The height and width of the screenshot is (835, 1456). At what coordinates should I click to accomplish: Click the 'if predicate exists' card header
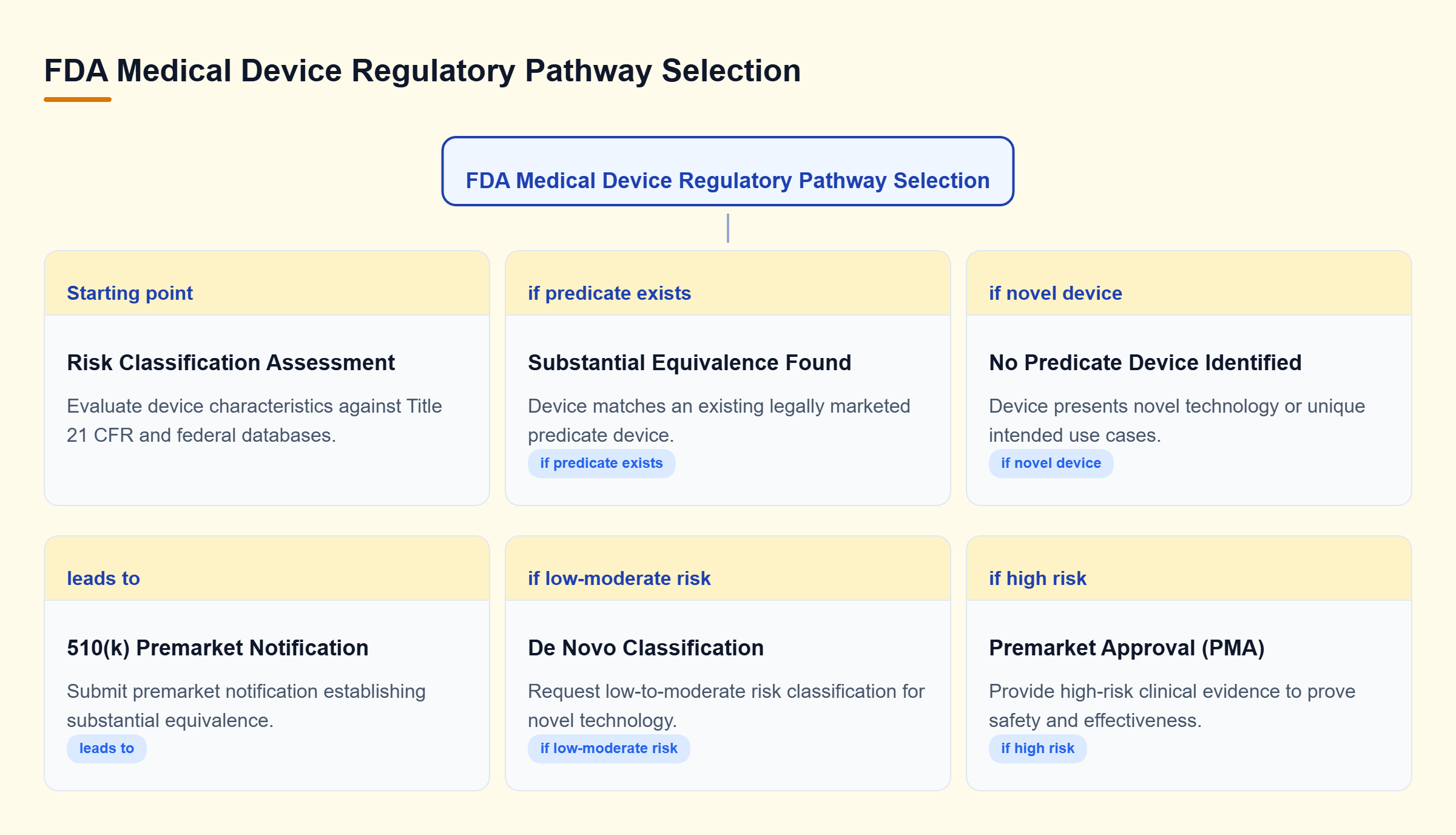(727, 283)
